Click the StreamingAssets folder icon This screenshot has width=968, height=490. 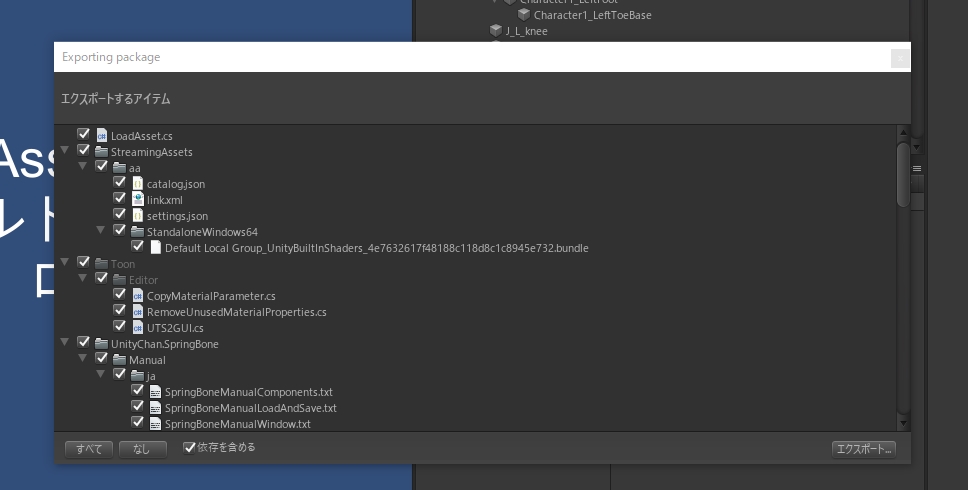click(101, 151)
